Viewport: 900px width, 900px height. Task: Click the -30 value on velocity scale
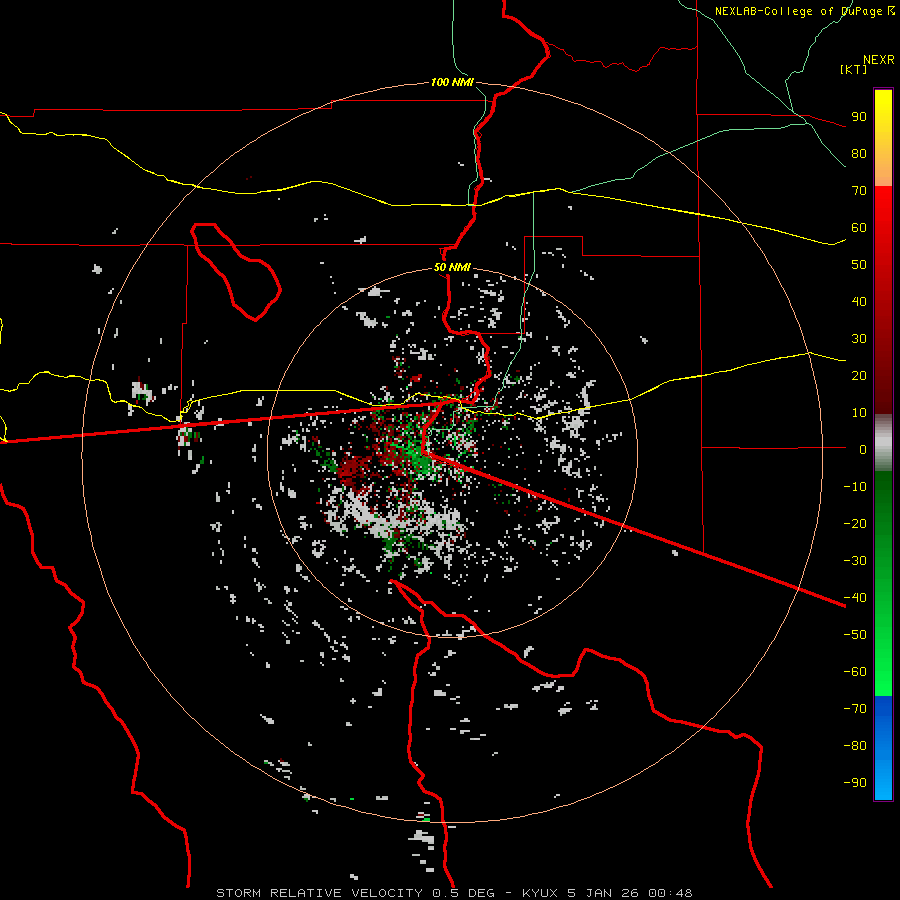click(x=855, y=561)
